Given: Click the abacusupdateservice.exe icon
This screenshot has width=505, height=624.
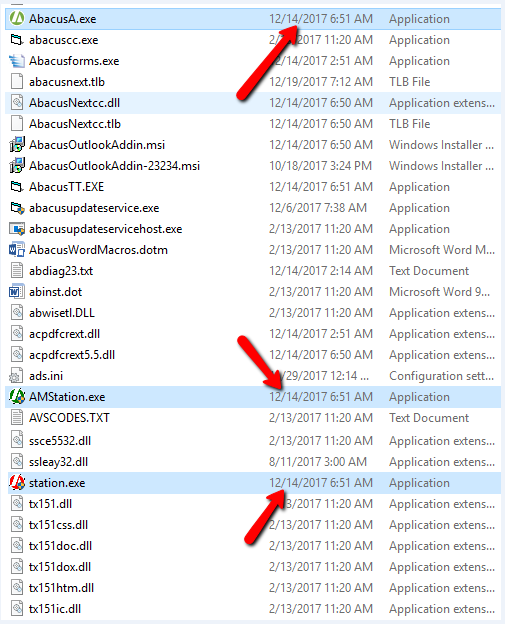Looking at the screenshot, I should click(17, 208).
